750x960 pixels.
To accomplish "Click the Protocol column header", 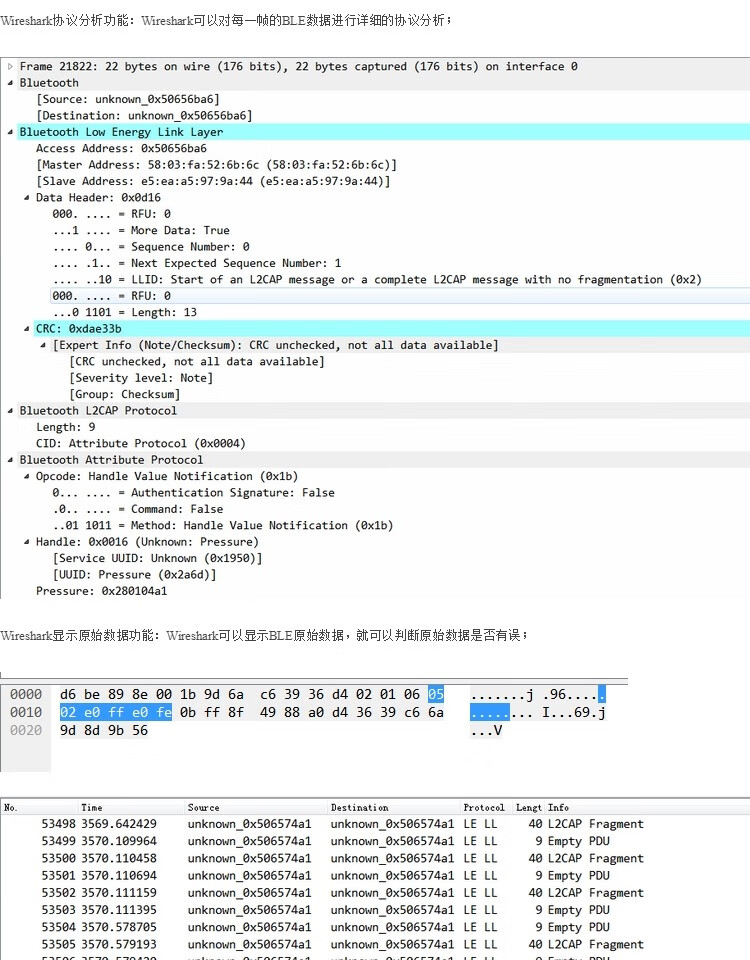I will [484, 807].
